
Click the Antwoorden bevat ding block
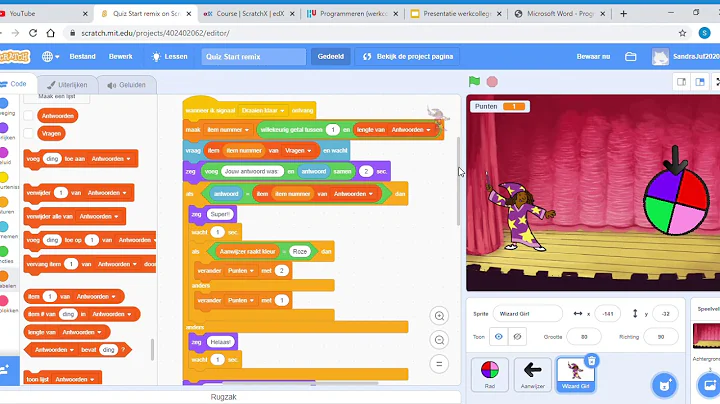(x=77, y=350)
